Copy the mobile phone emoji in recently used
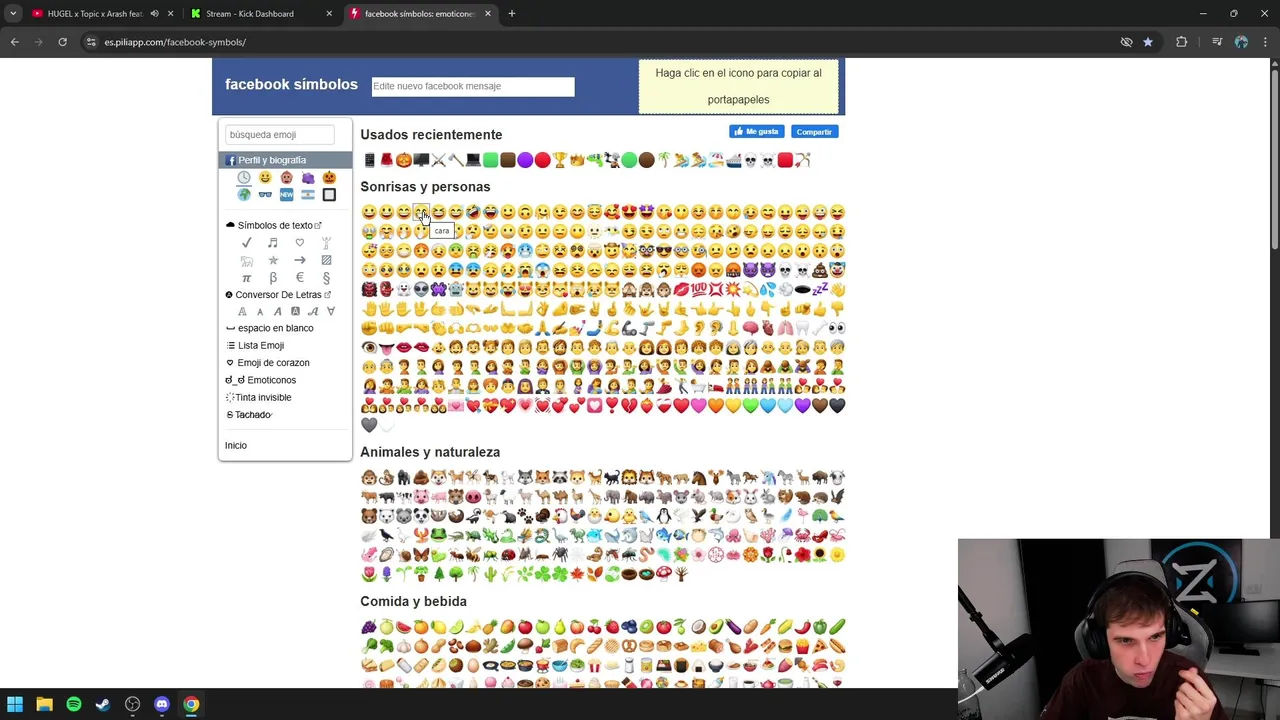1280x720 pixels. (369, 160)
